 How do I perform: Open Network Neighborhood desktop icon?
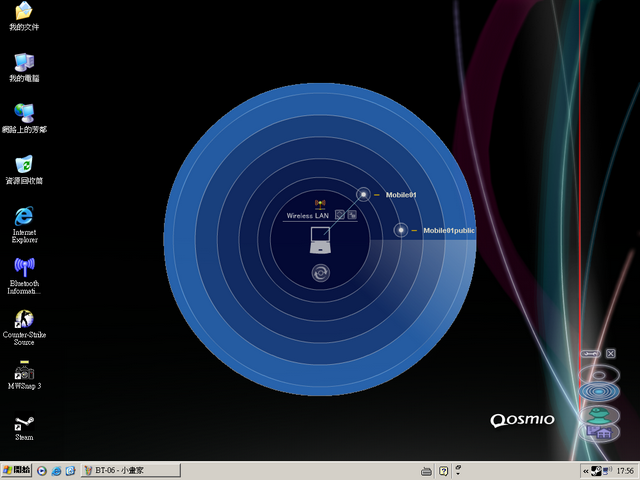pos(24,119)
